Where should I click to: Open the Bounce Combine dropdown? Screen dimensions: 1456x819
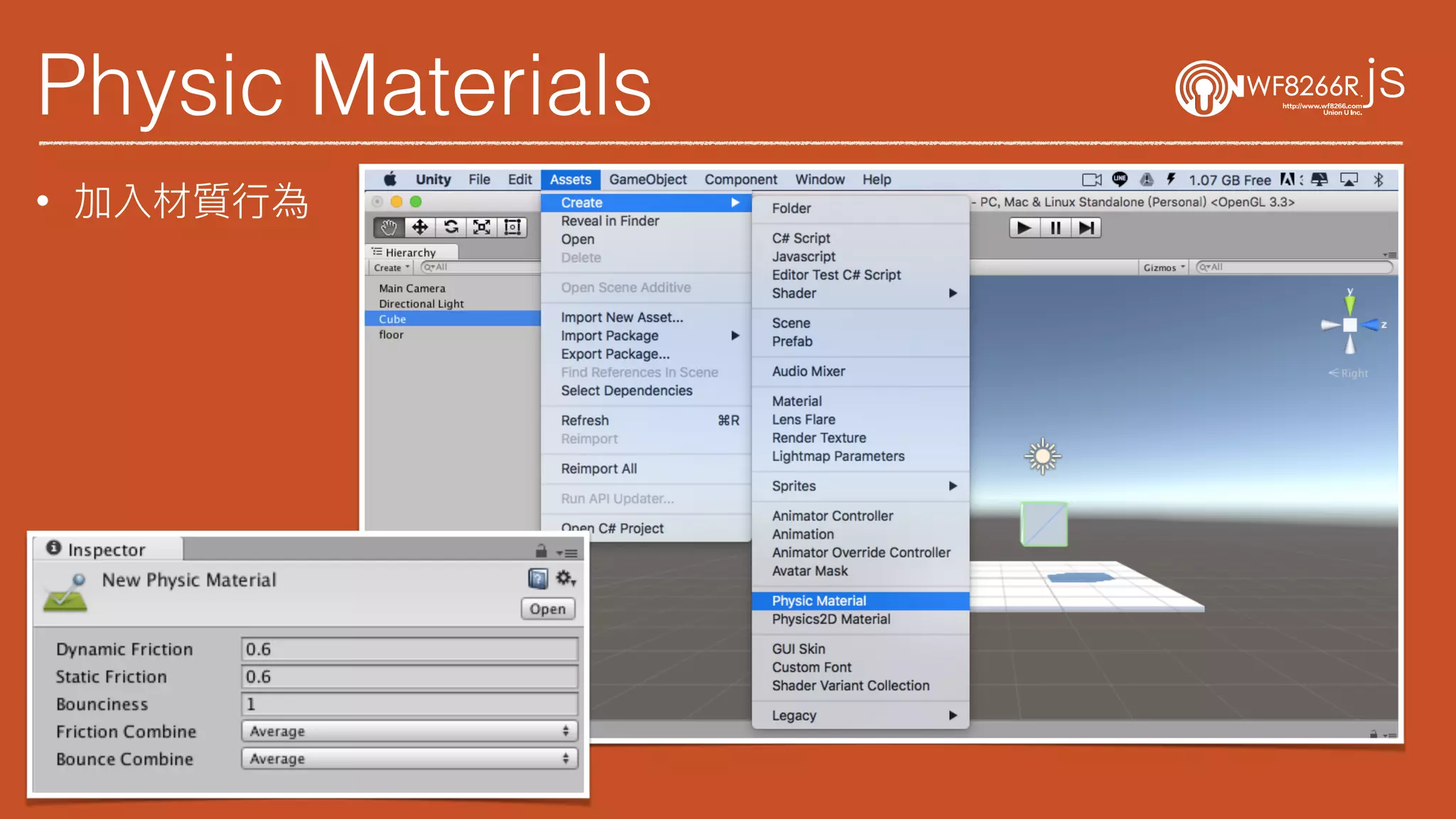click(409, 759)
